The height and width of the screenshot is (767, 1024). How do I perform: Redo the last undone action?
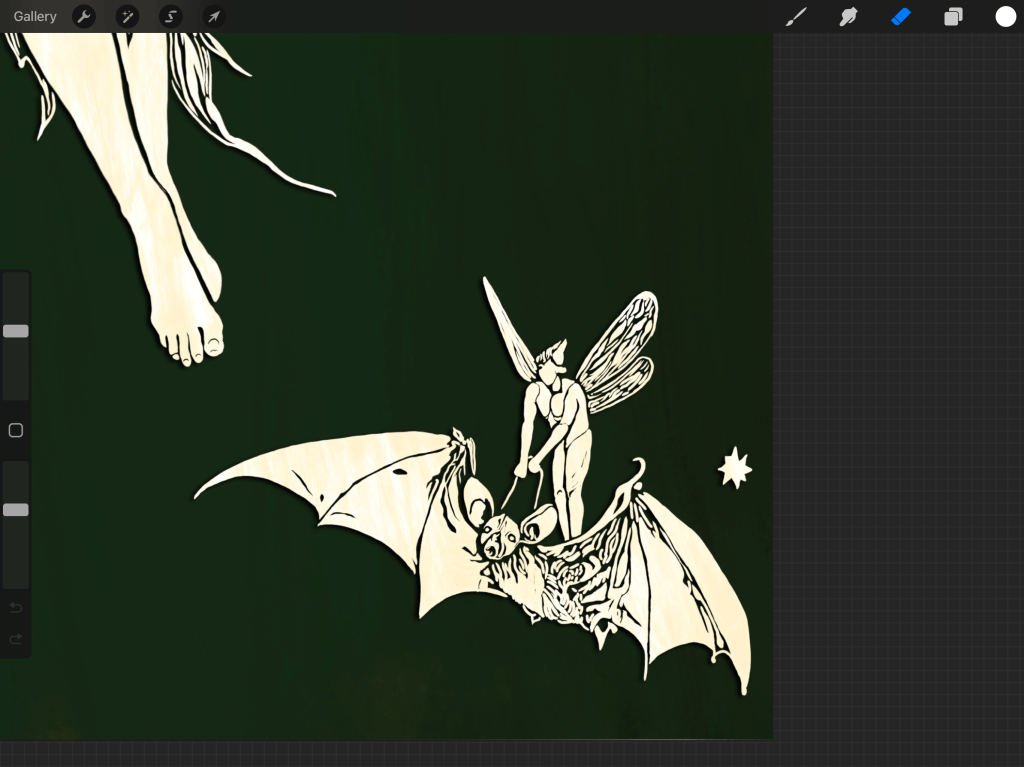coord(16,639)
